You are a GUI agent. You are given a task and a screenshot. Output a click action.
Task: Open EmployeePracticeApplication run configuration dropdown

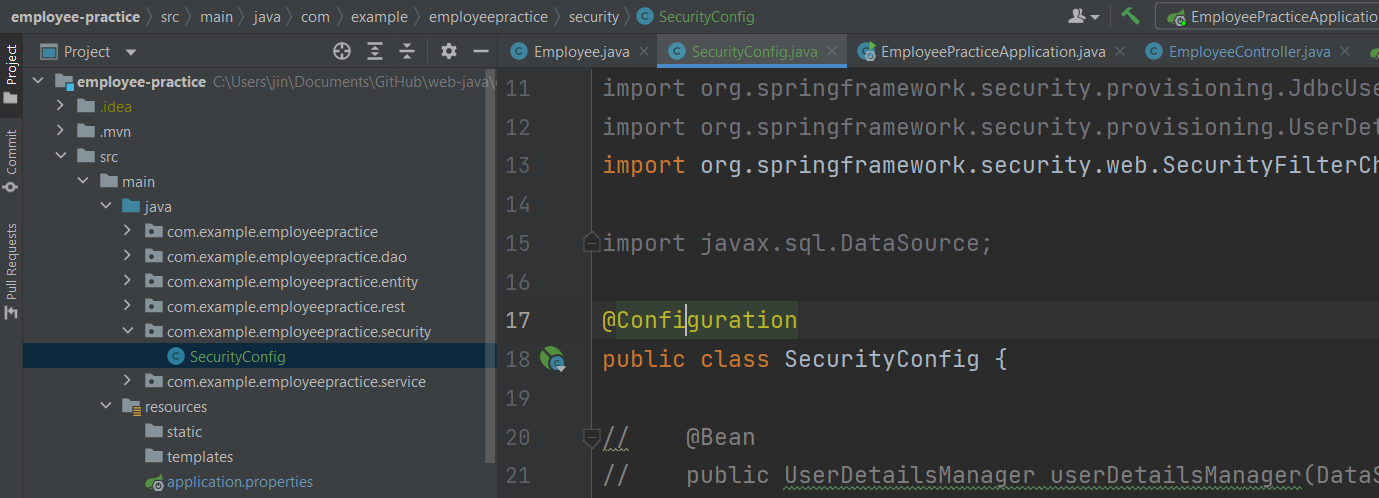(1270, 16)
